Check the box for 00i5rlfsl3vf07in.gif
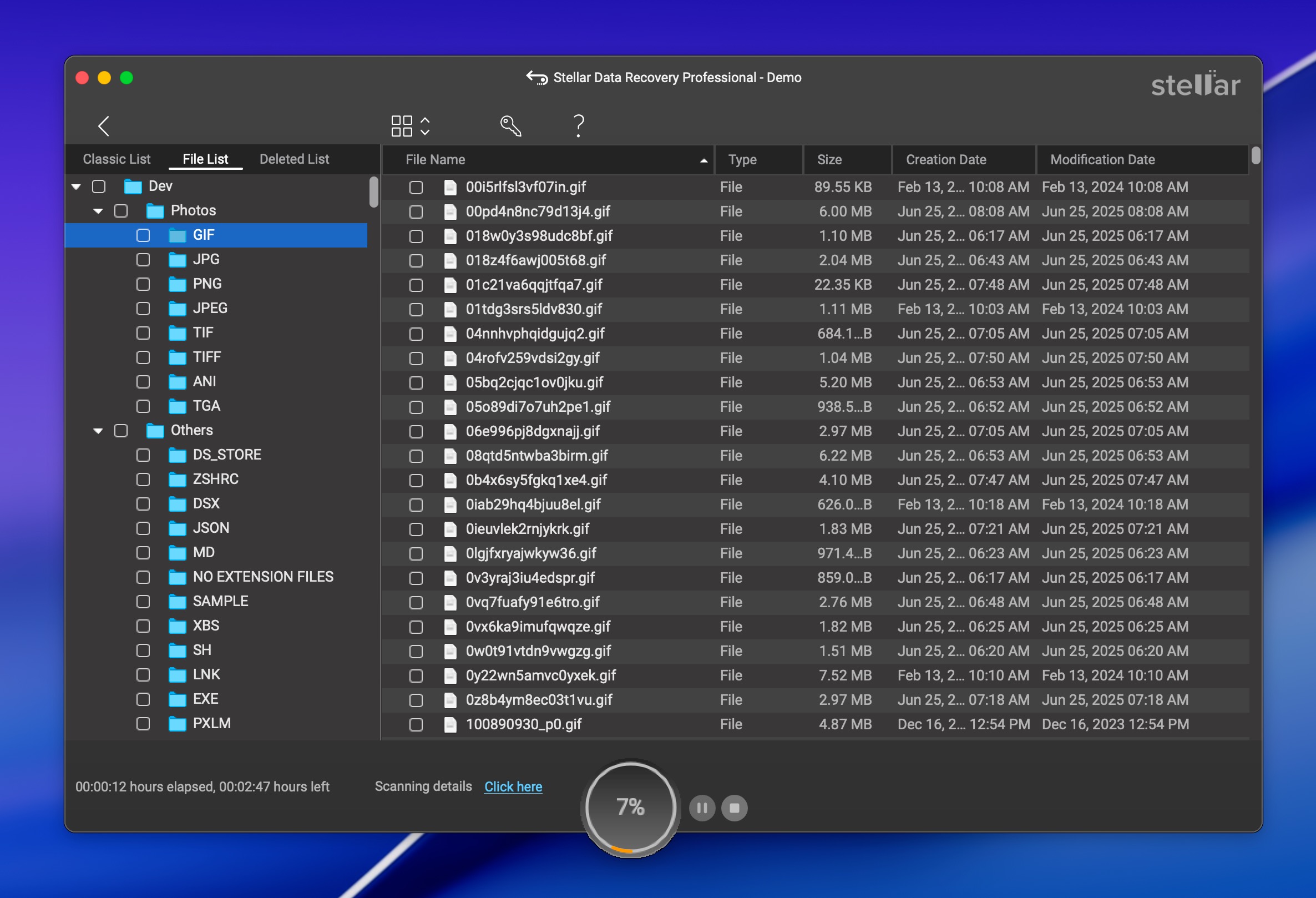This screenshot has width=1316, height=898. pos(416,188)
